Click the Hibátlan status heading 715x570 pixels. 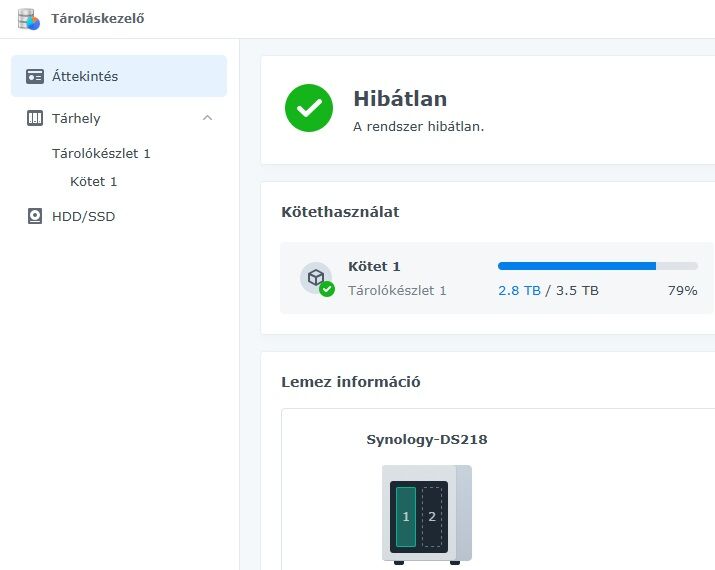pyautogui.click(x=400, y=99)
